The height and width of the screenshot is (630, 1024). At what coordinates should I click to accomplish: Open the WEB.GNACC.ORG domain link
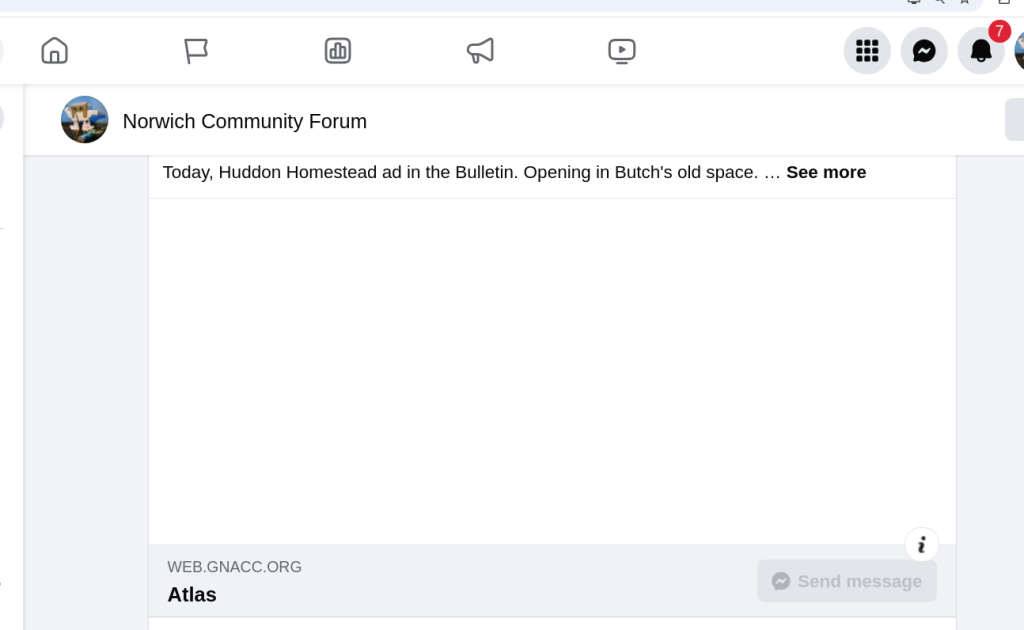(234, 567)
